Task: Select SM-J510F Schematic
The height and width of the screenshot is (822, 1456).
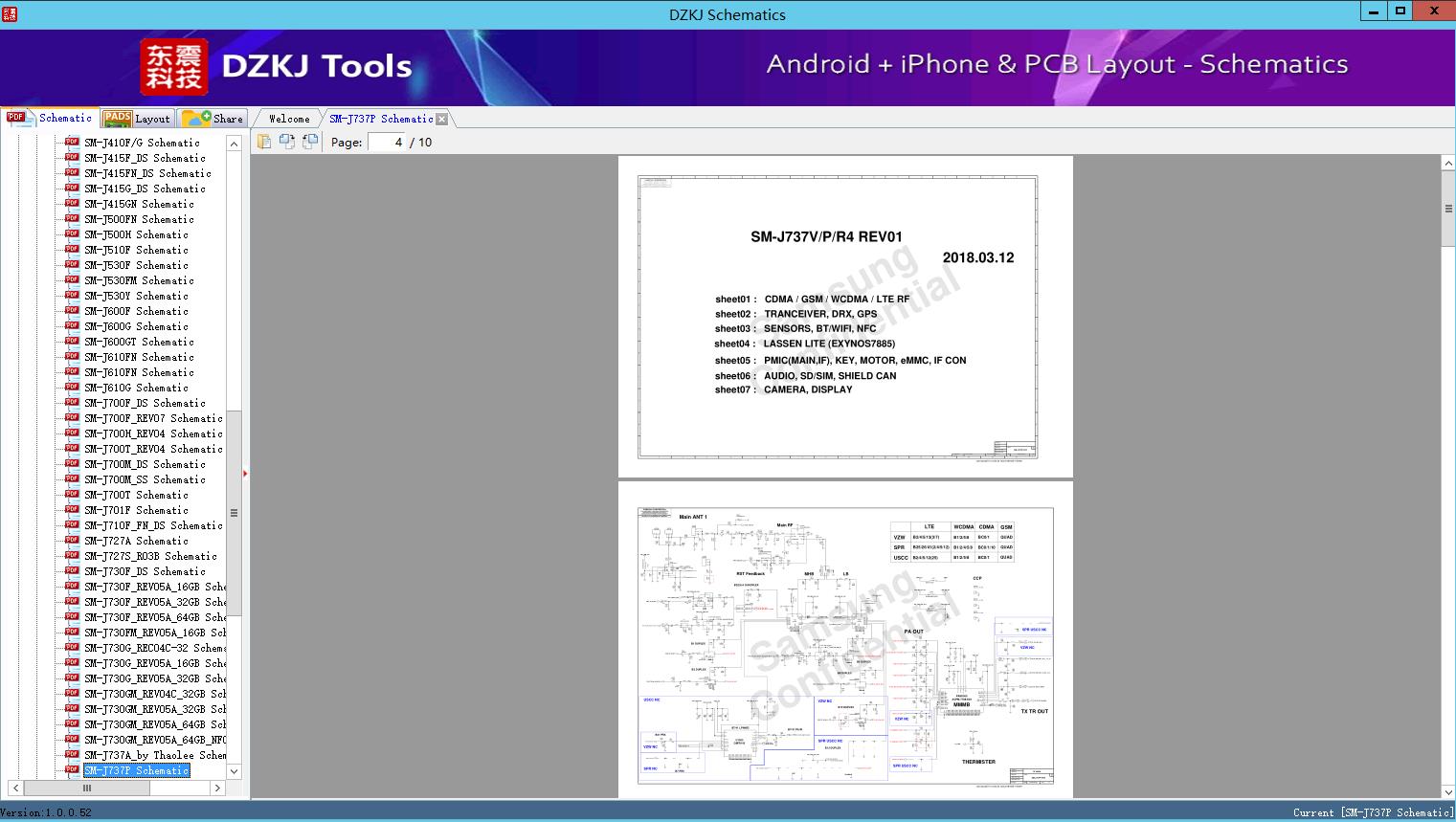Action: (x=136, y=250)
